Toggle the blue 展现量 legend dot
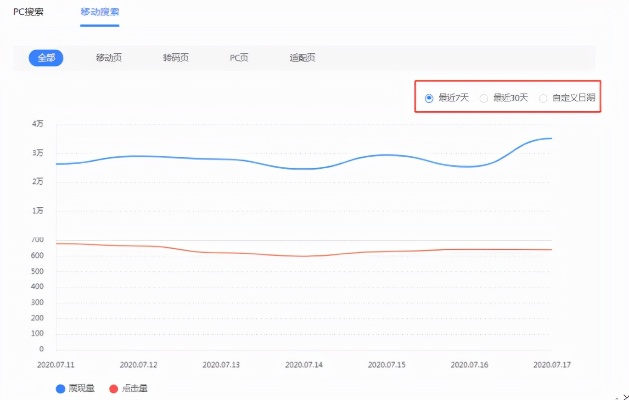 coord(60,388)
